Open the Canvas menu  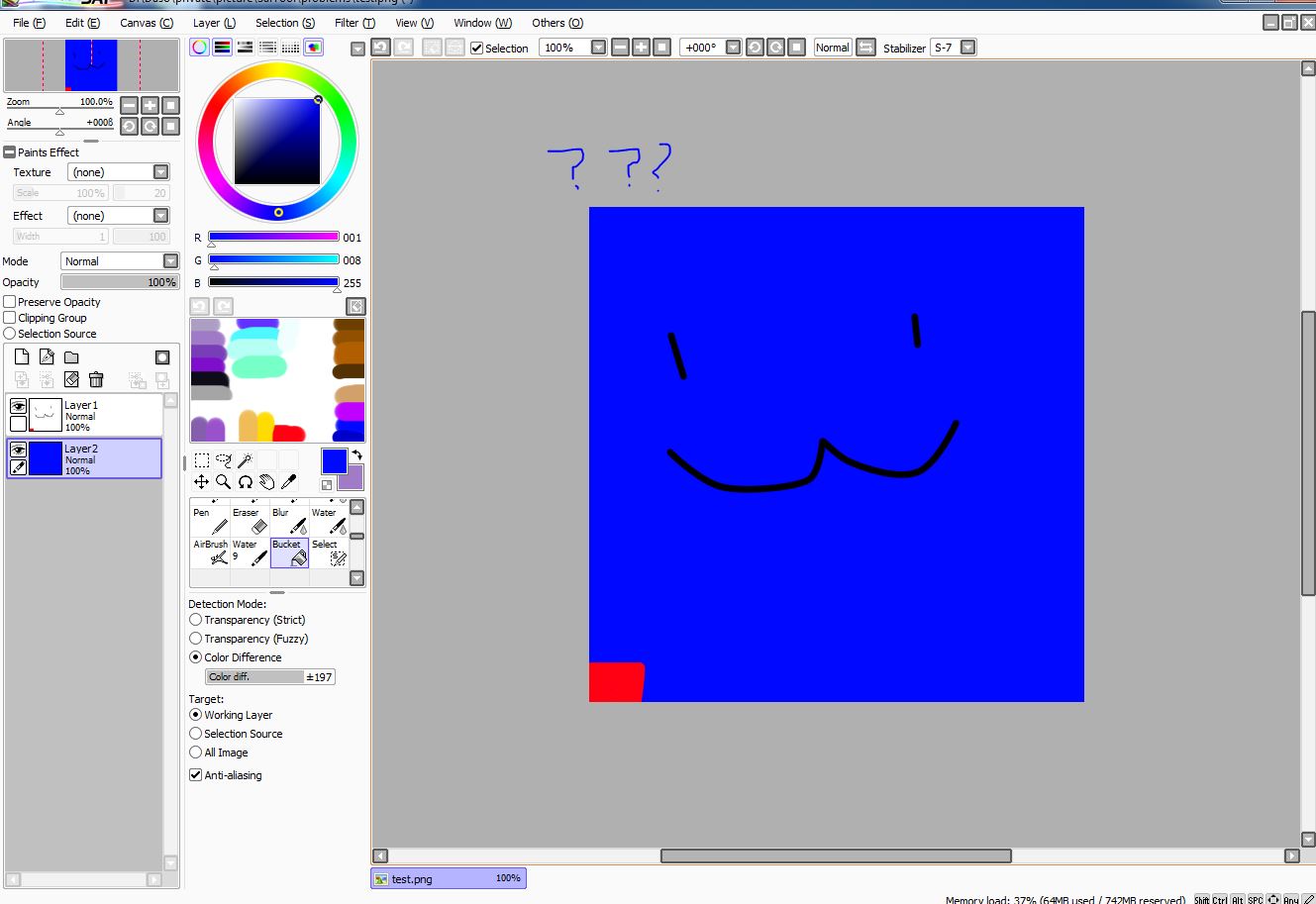coord(146,23)
